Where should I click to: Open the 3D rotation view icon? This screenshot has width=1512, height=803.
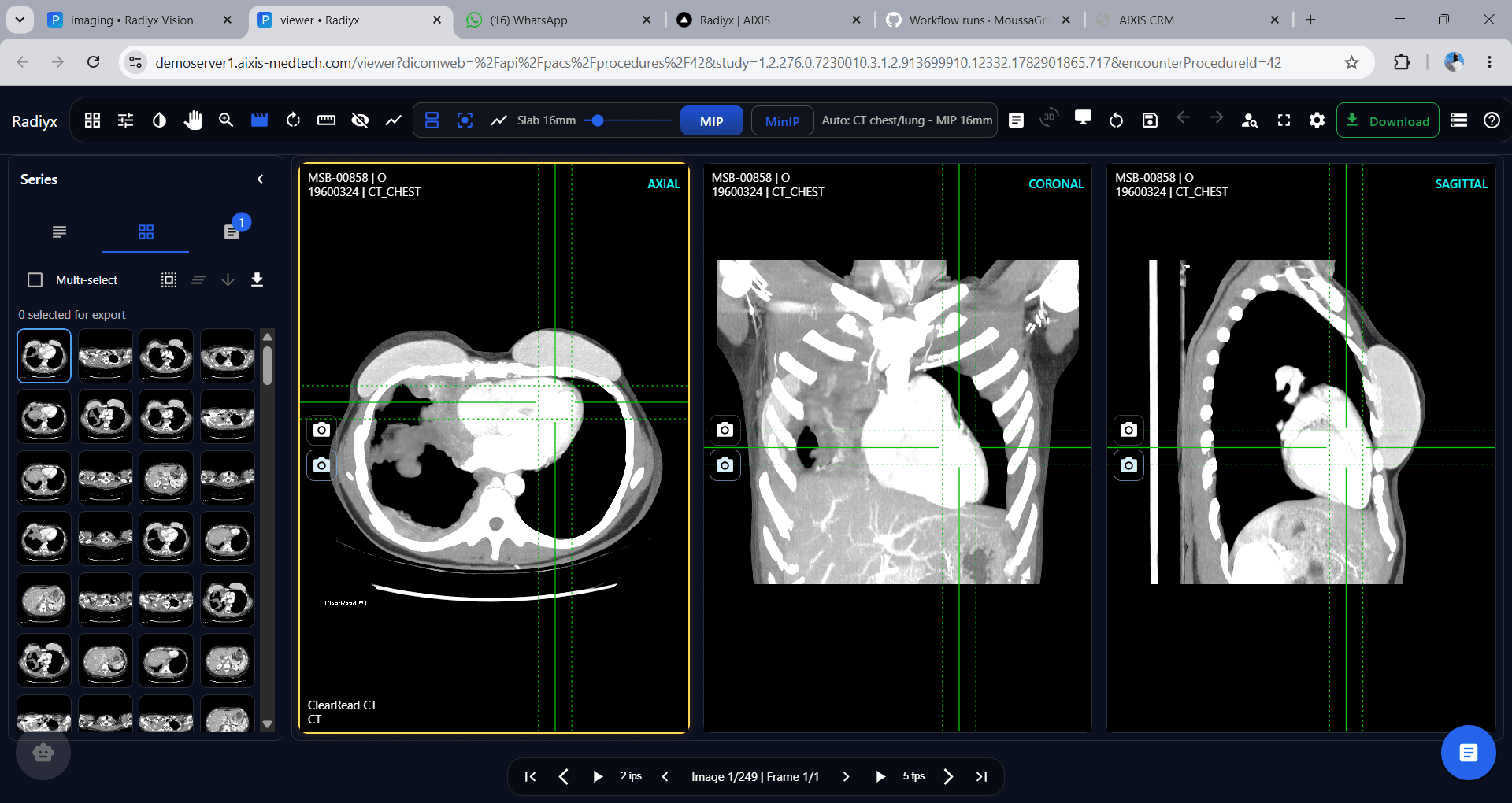pos(1048,118)
